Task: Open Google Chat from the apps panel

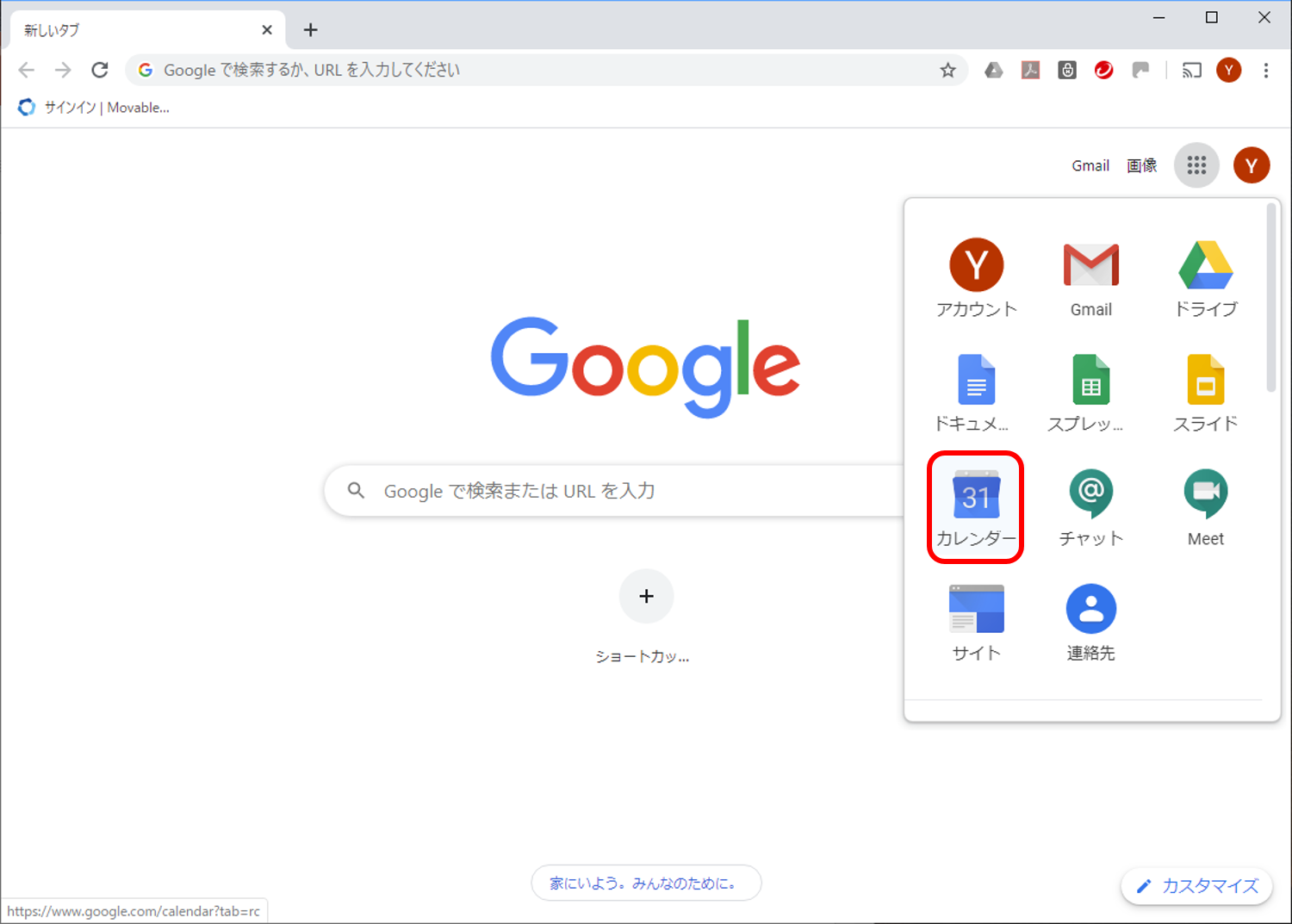Action: pyautogui.click(x=1090, y=507)
